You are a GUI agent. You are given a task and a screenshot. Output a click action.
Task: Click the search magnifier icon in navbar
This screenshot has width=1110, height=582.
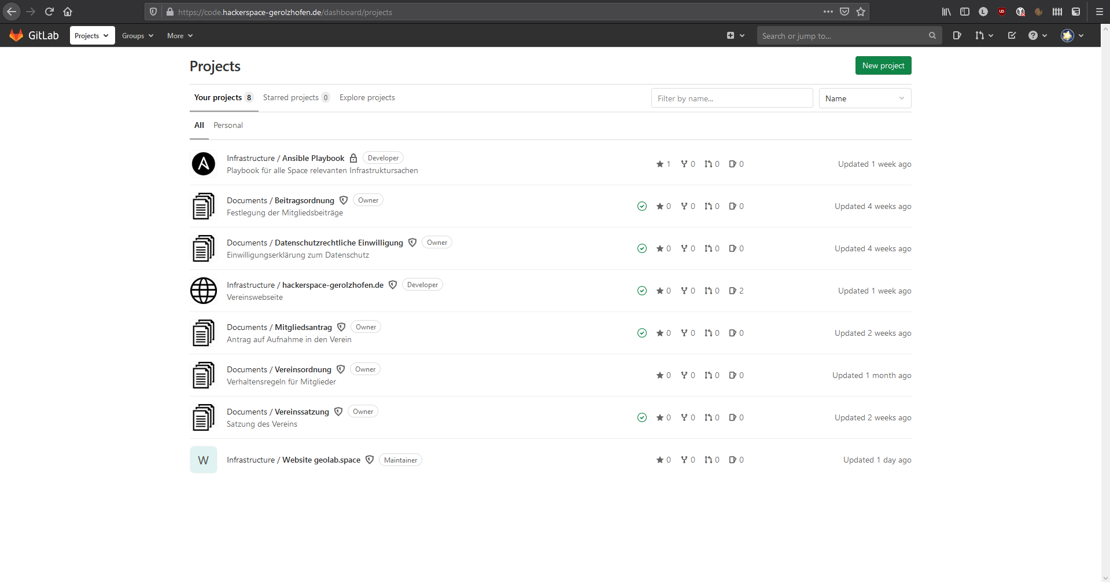point(932,35)
